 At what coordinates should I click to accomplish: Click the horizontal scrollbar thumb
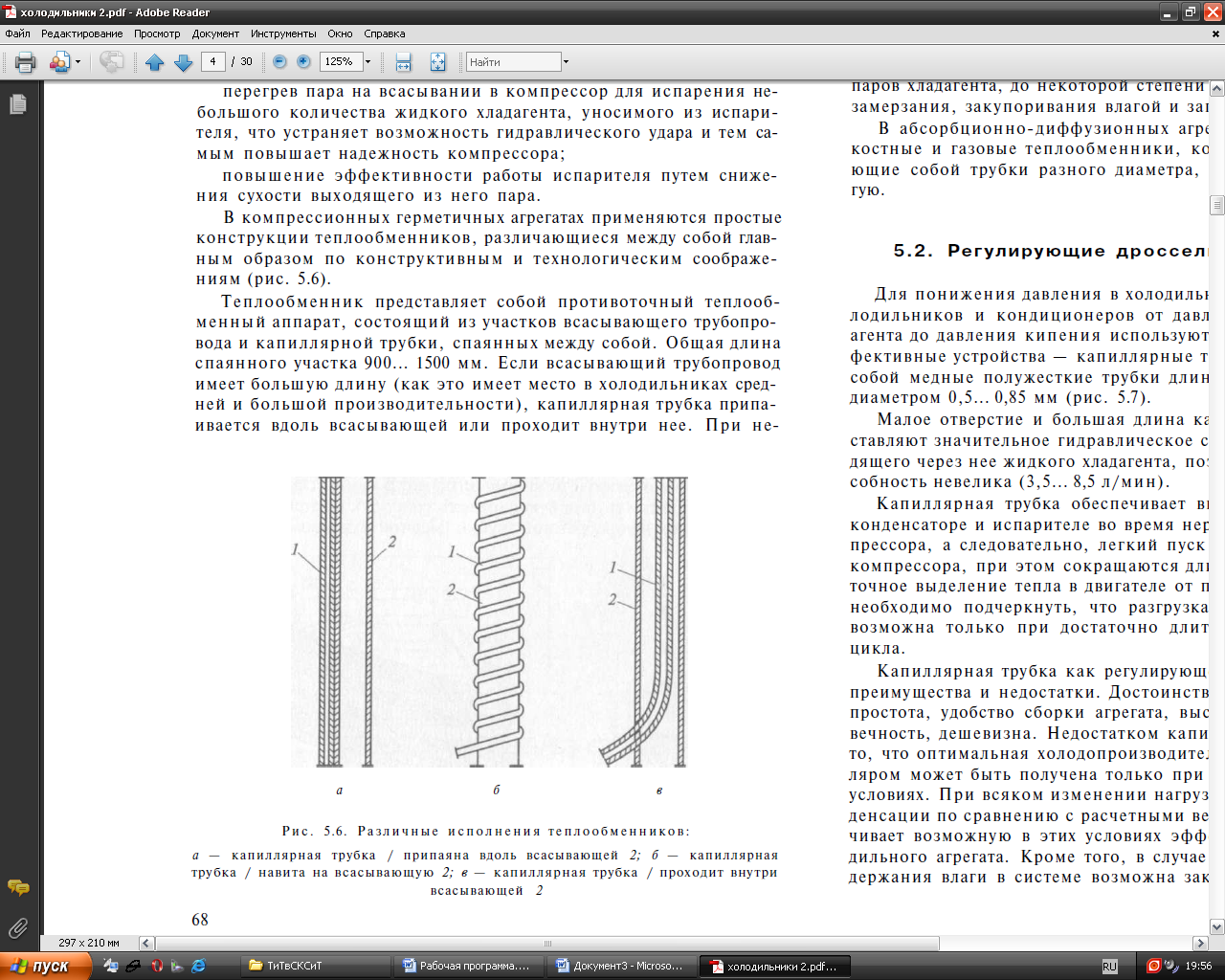pyautogui.click(x=547, y=943)
